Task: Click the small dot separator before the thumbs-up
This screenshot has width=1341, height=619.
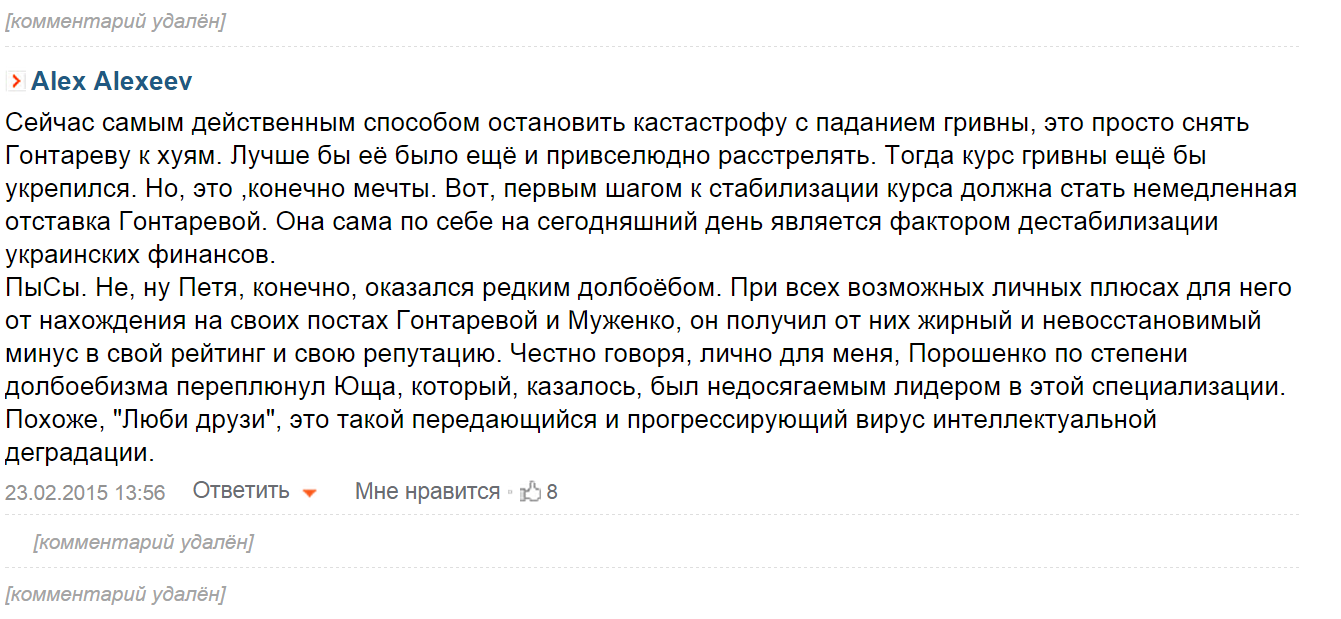Action: point(509,493)
